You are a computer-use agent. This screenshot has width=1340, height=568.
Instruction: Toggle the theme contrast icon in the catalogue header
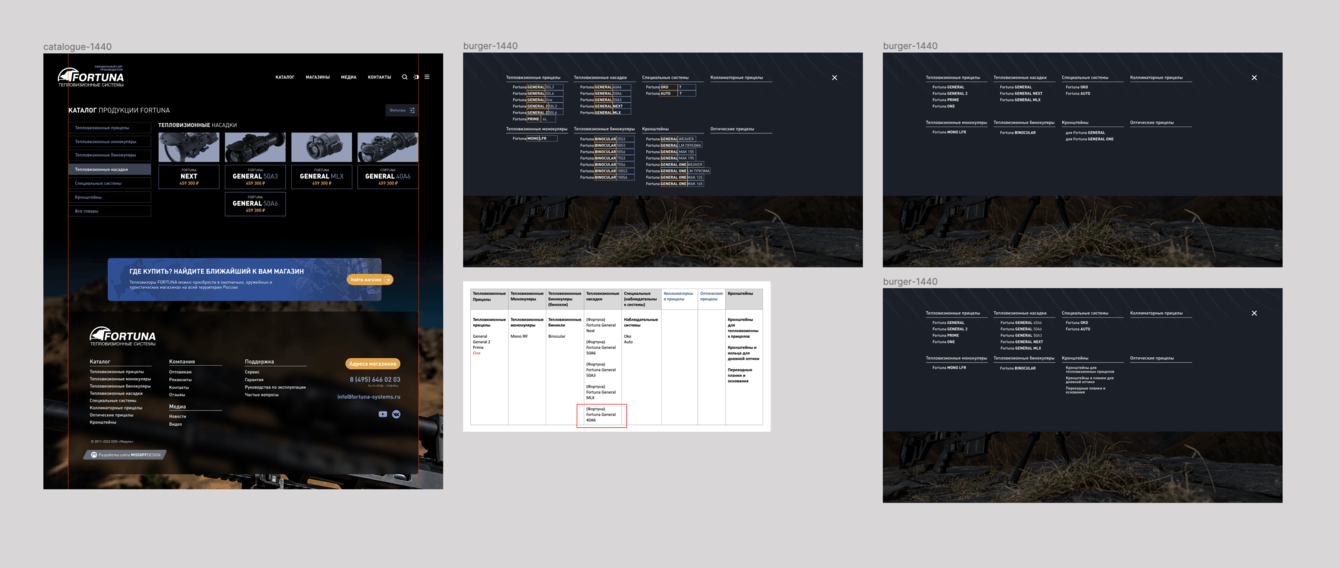click(x=417, y=77)
